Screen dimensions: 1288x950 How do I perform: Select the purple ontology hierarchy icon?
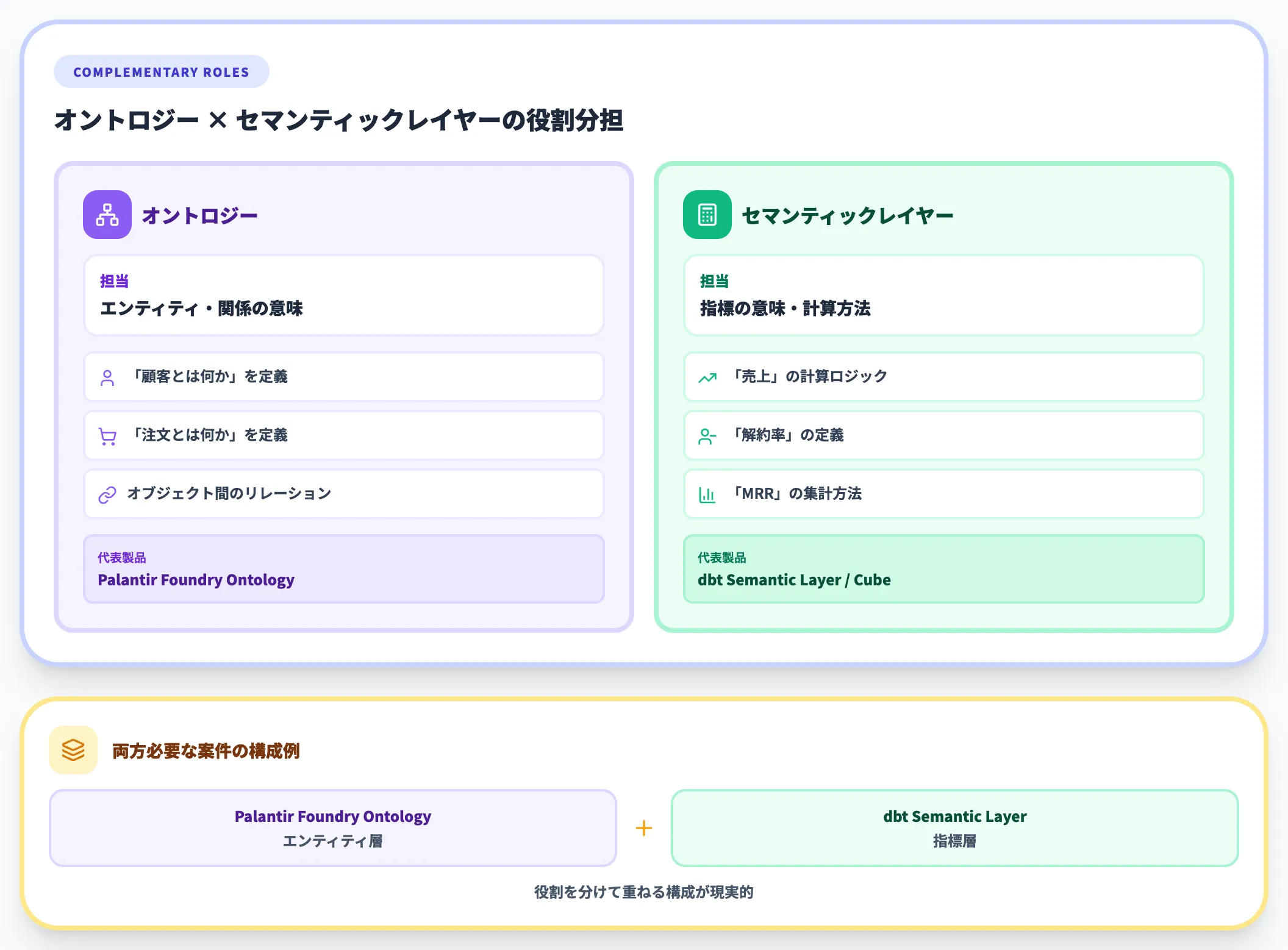pos(107,215)
